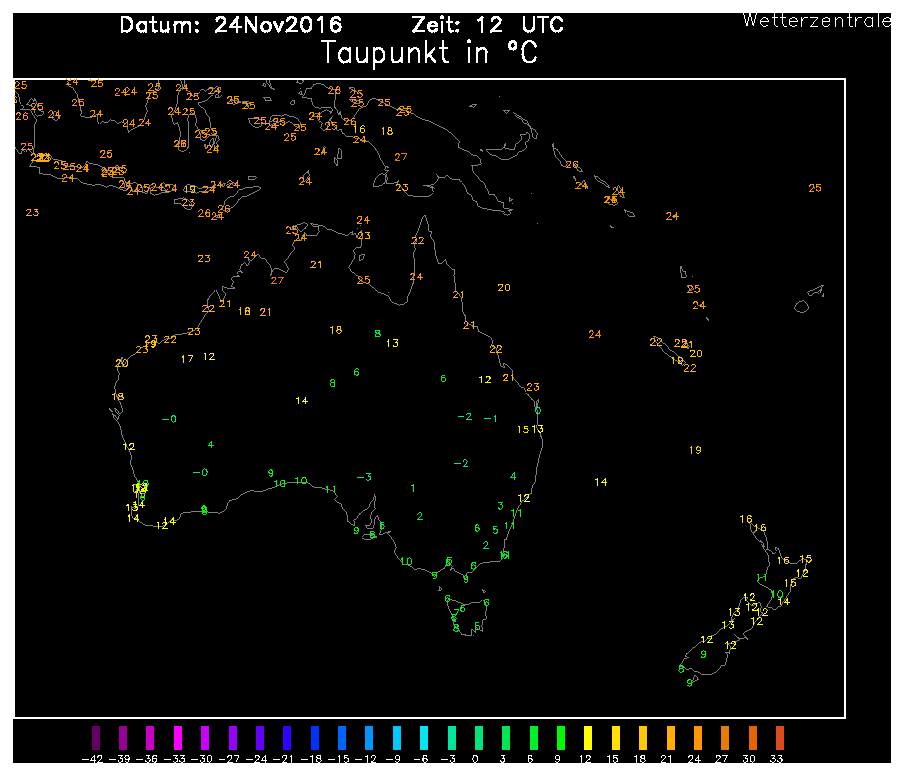Select the cyan -6 legend swatch
The image size is (904, 776).
pyautogui.click(x=424, y=738)
